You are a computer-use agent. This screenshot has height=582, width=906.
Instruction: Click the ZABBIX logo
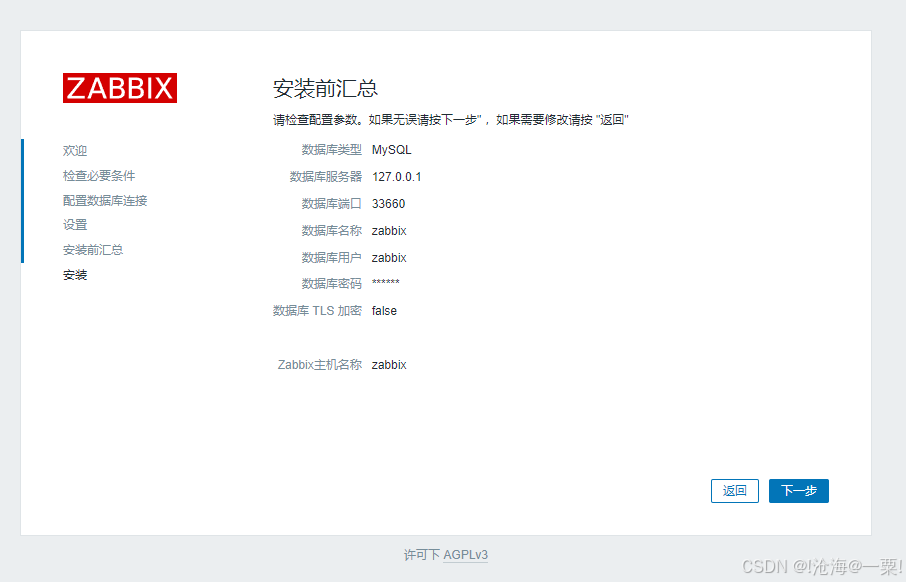pyautogui.click(x=120, y=88)
